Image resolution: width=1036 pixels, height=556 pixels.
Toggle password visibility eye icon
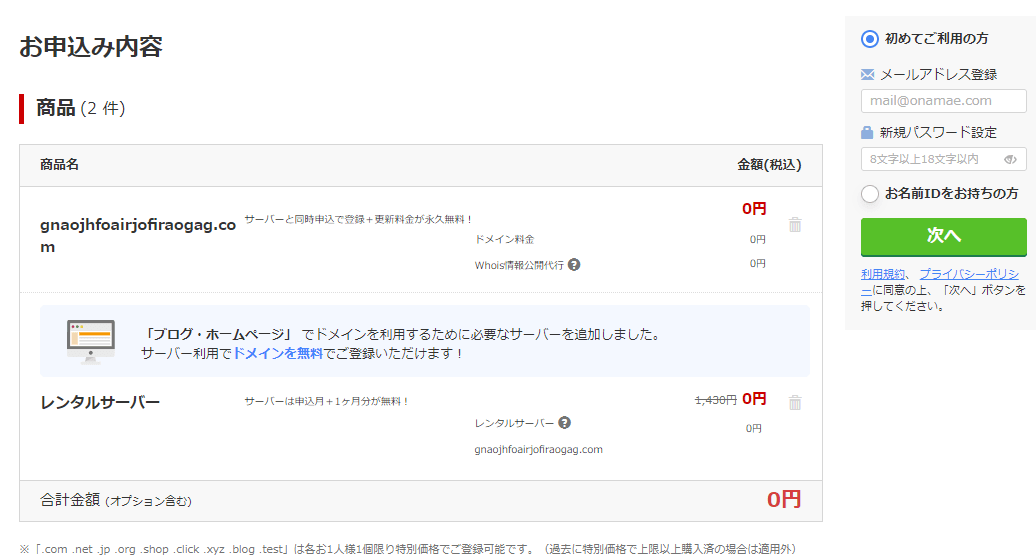1010,159
